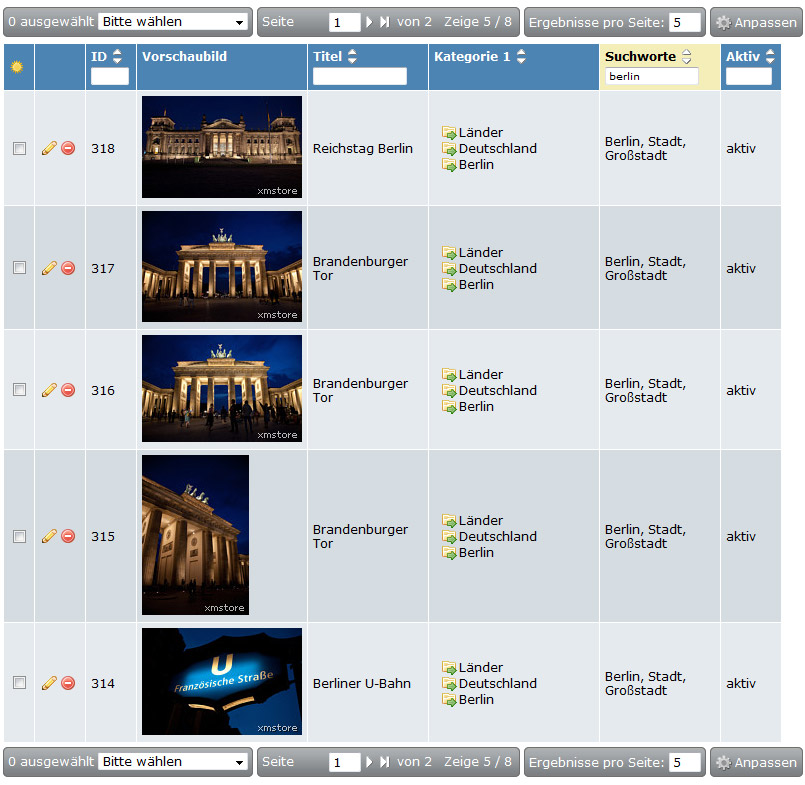
Task: Click the yellow sun icon in table header
Action: (x=17, y=67)
